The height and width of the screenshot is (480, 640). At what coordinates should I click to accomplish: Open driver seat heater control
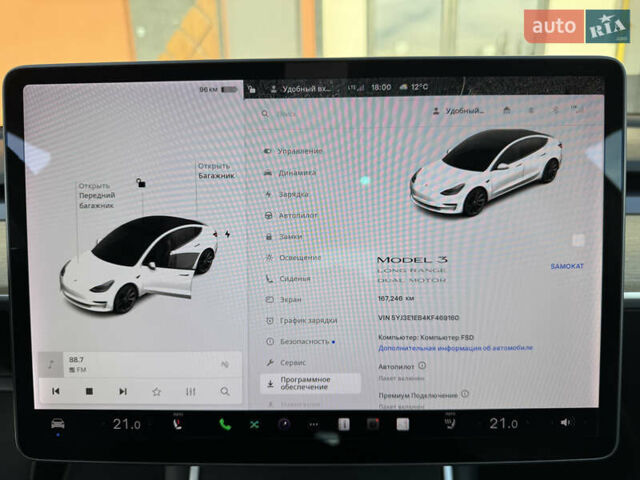point(178,424)
